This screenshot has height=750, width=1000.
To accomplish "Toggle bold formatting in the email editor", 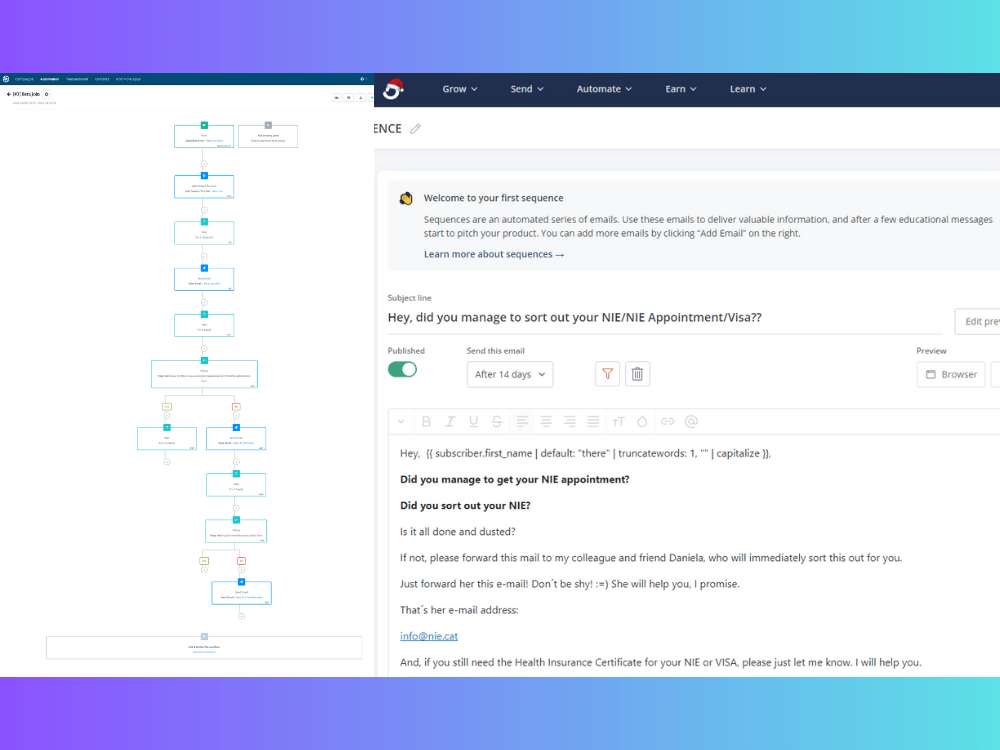I will tap(426, 421).
